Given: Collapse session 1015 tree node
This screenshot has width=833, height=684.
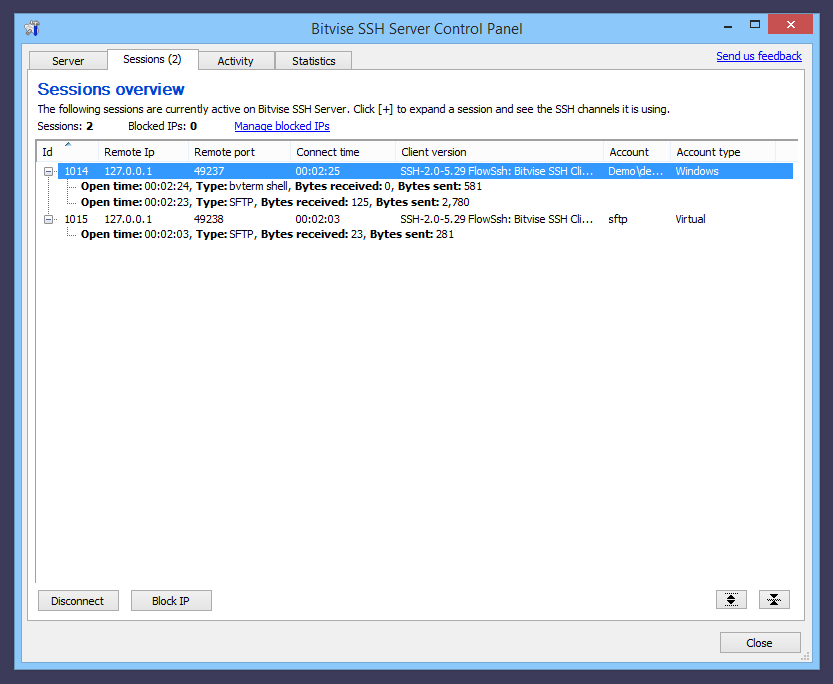Looking at the screenshot, I should 47,219.
